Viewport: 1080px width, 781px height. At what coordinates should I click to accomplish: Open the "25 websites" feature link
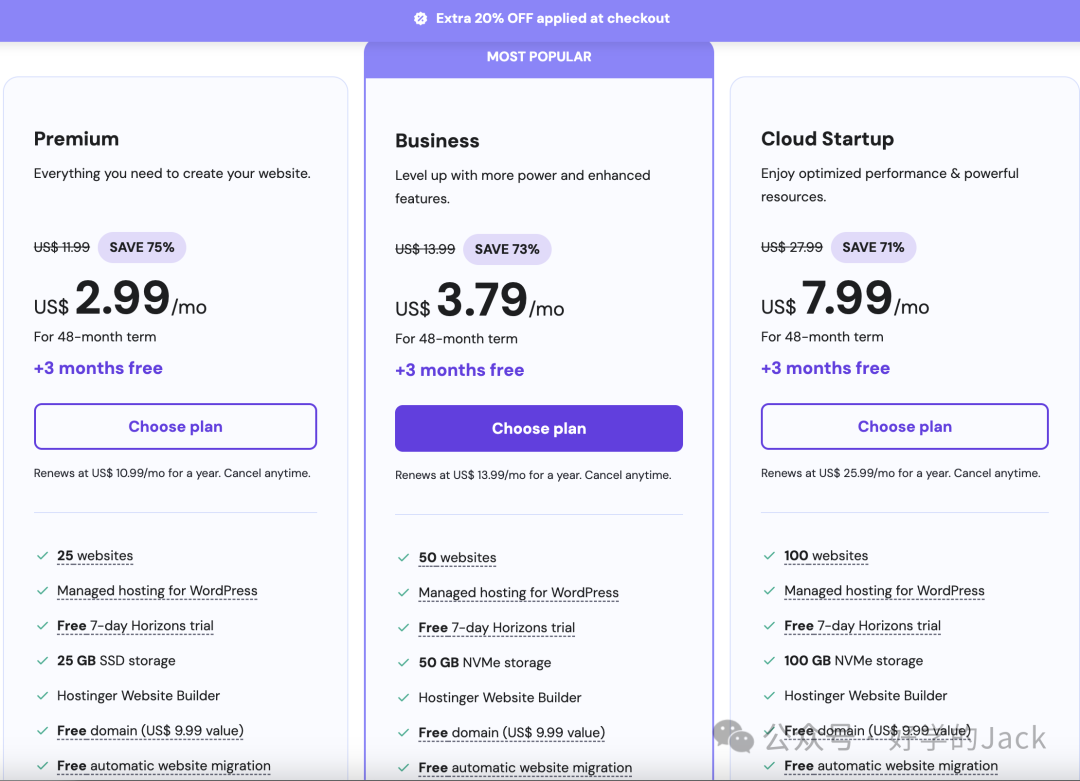click(95, 556)
